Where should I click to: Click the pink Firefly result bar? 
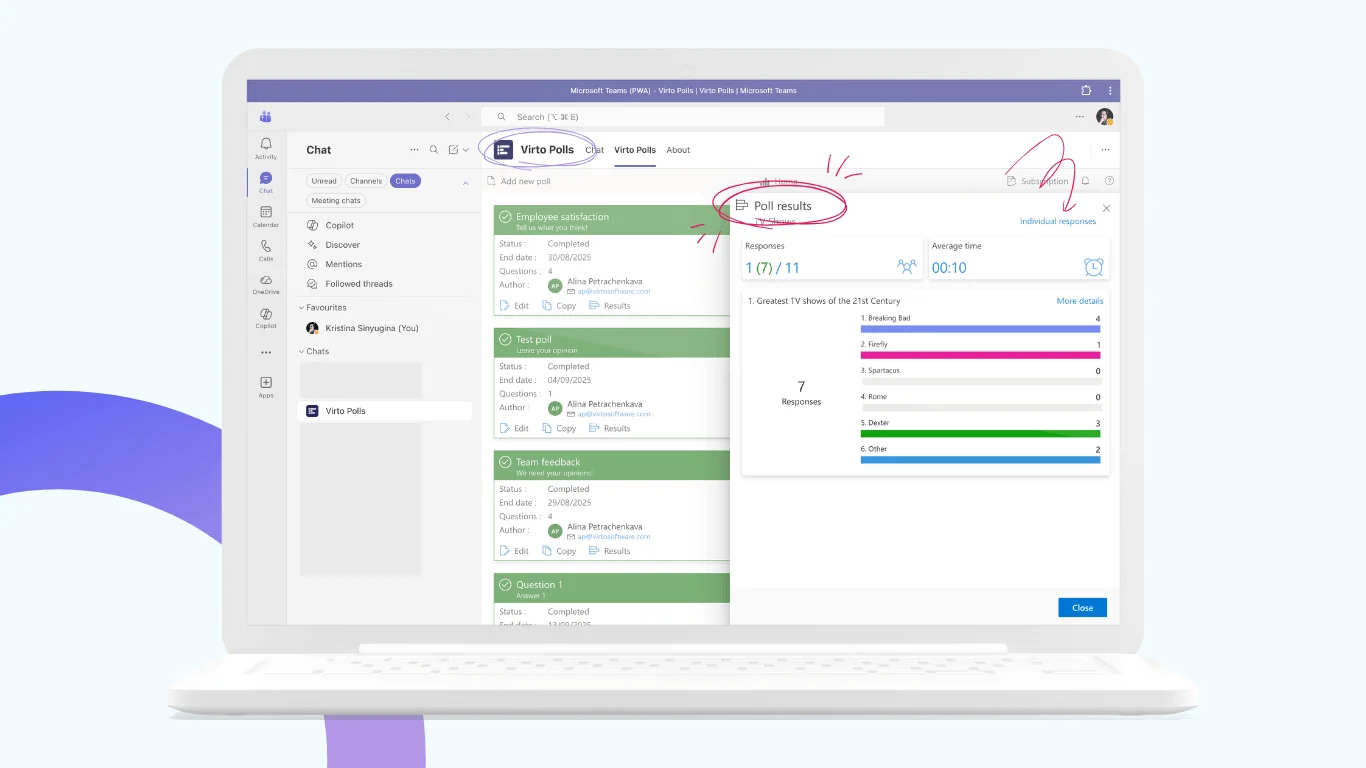coord(981,355)
